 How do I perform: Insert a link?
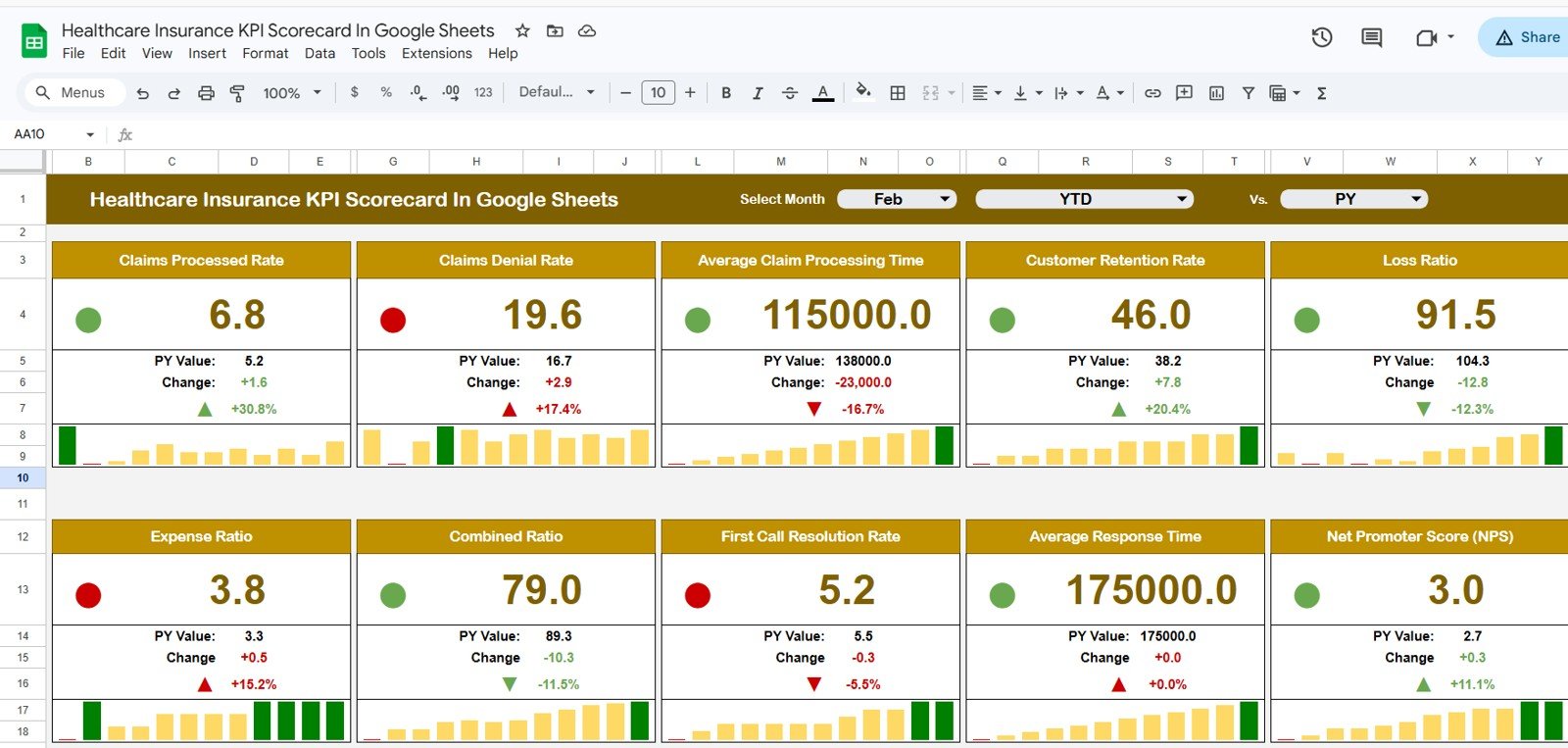click(x=1152, y=93)
